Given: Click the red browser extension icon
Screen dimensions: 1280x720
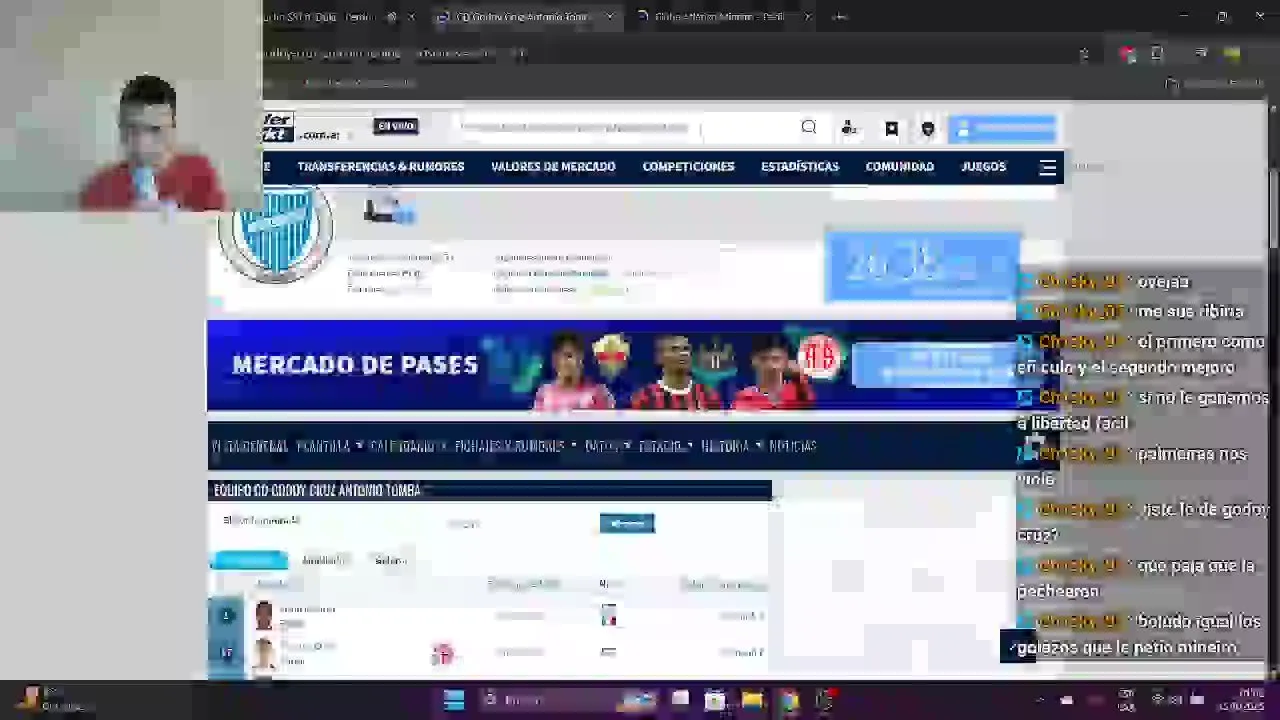Looking at the screenshot, I should point(1127,54).
